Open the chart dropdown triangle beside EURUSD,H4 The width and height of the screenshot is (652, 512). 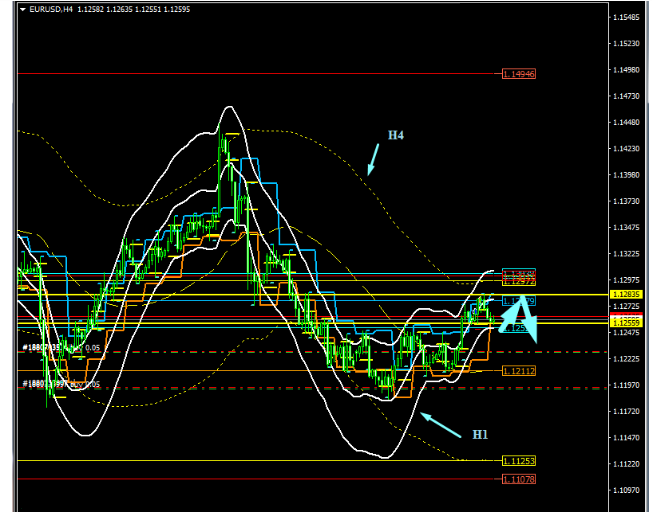[23, 9]
